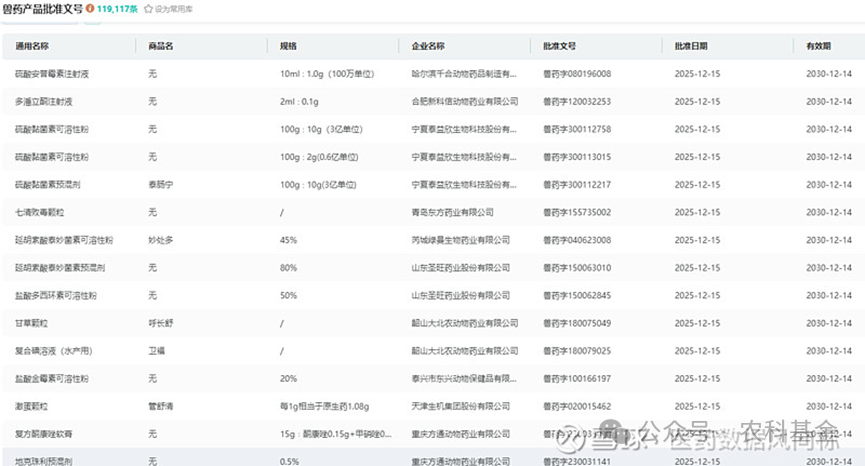The width and height of the screenshot is (865, 466).
Task: Select the 甘草颗粒 row name
Action: (x=31, y=323)
